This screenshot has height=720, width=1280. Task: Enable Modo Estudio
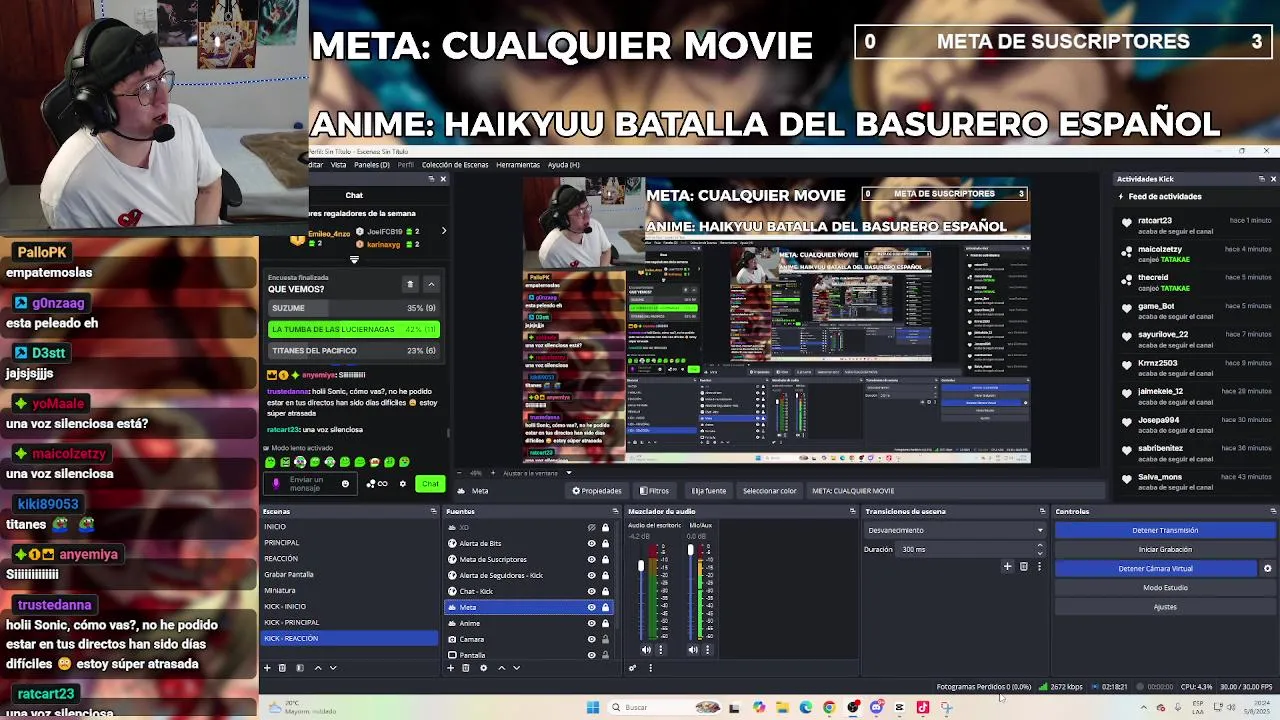(1165, 587)
